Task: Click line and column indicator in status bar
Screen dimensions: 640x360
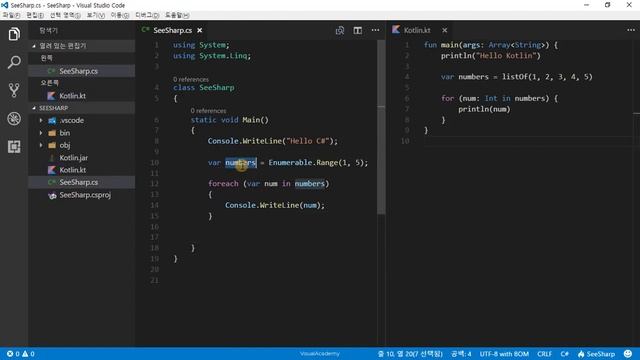Action: pos(410,354)
